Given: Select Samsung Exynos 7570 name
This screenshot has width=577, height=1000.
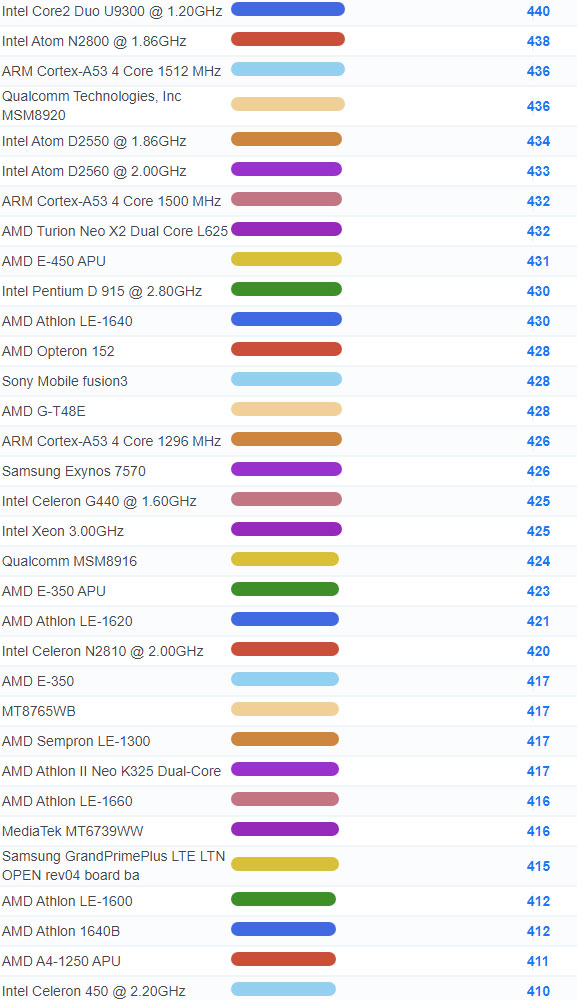Looking at the screenshot, I should (x=74, y=471).
